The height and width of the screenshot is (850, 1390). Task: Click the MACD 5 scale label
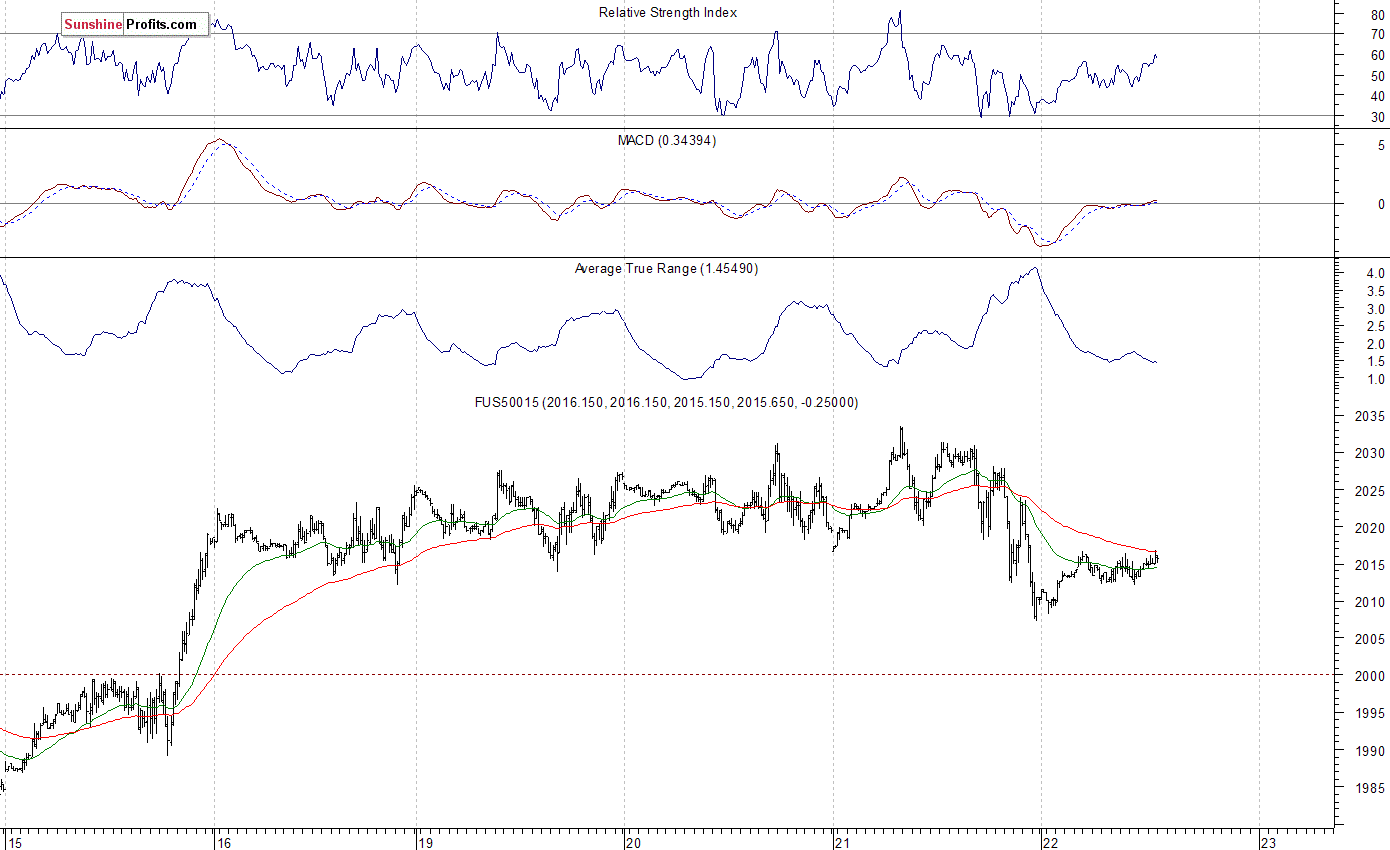pyautogui.click(x=1381, y=146)
